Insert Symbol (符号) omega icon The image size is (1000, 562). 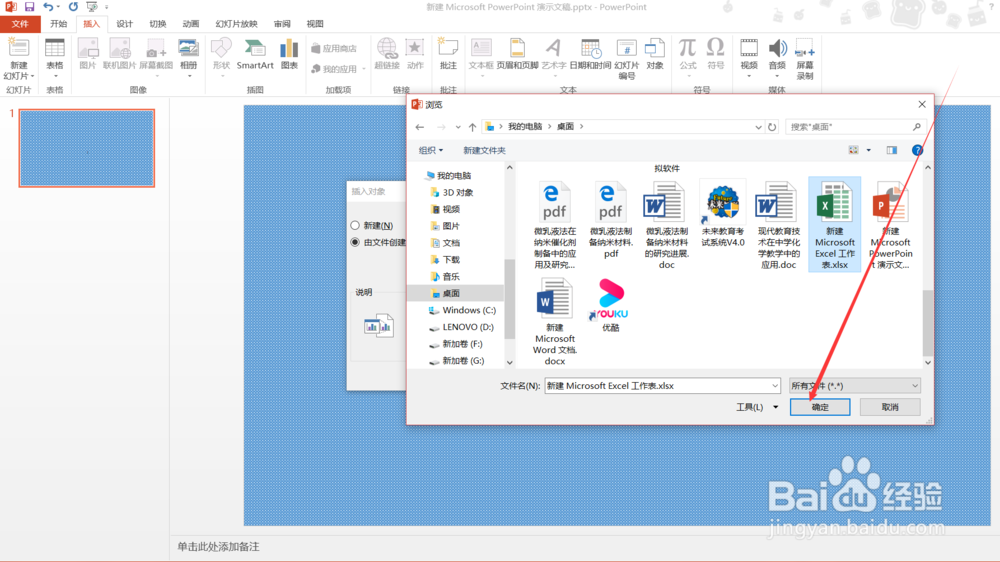716,54
